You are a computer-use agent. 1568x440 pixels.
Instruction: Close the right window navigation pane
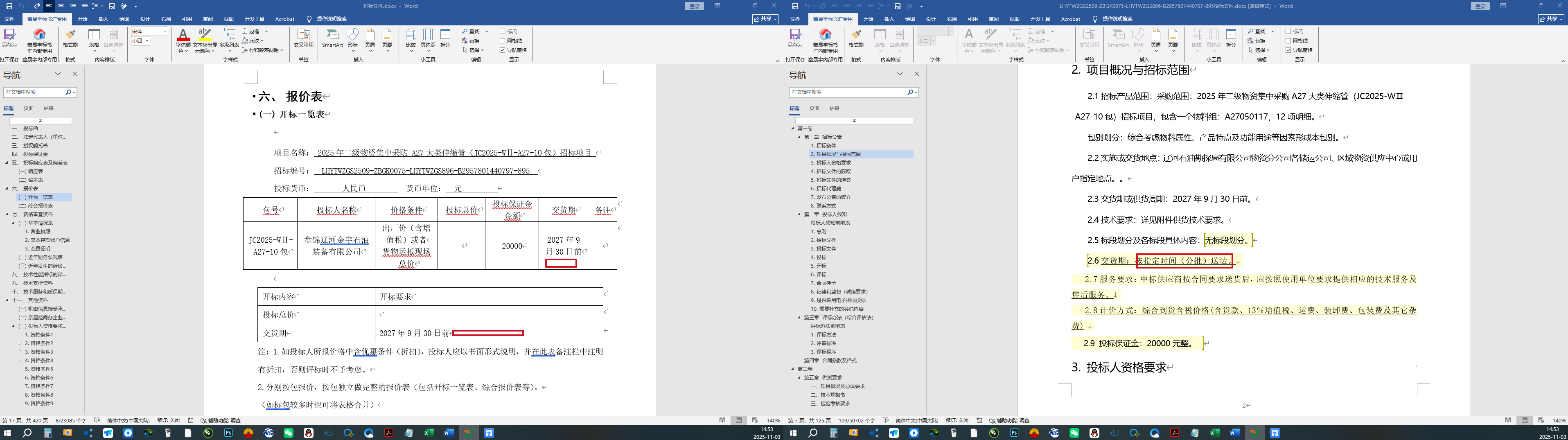(x=917, y=74)
